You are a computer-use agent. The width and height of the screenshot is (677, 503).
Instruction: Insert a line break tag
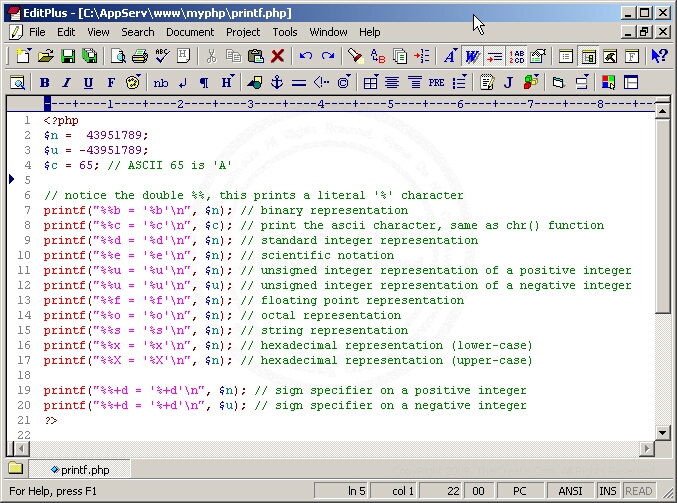point(183,82)
